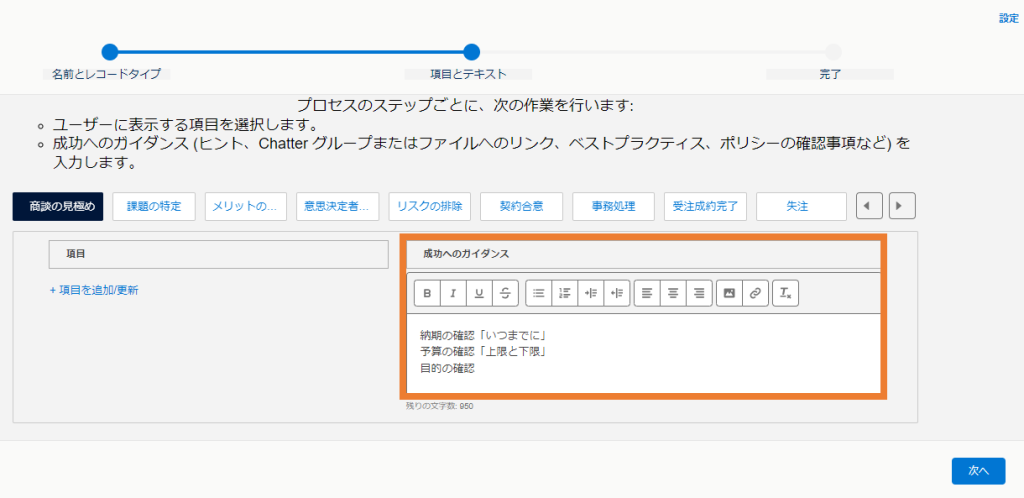This screenshot has width=1024, height=498.
Task: Underline the selected guidance text
Action: pyautogui.click(x=479, y=293)
